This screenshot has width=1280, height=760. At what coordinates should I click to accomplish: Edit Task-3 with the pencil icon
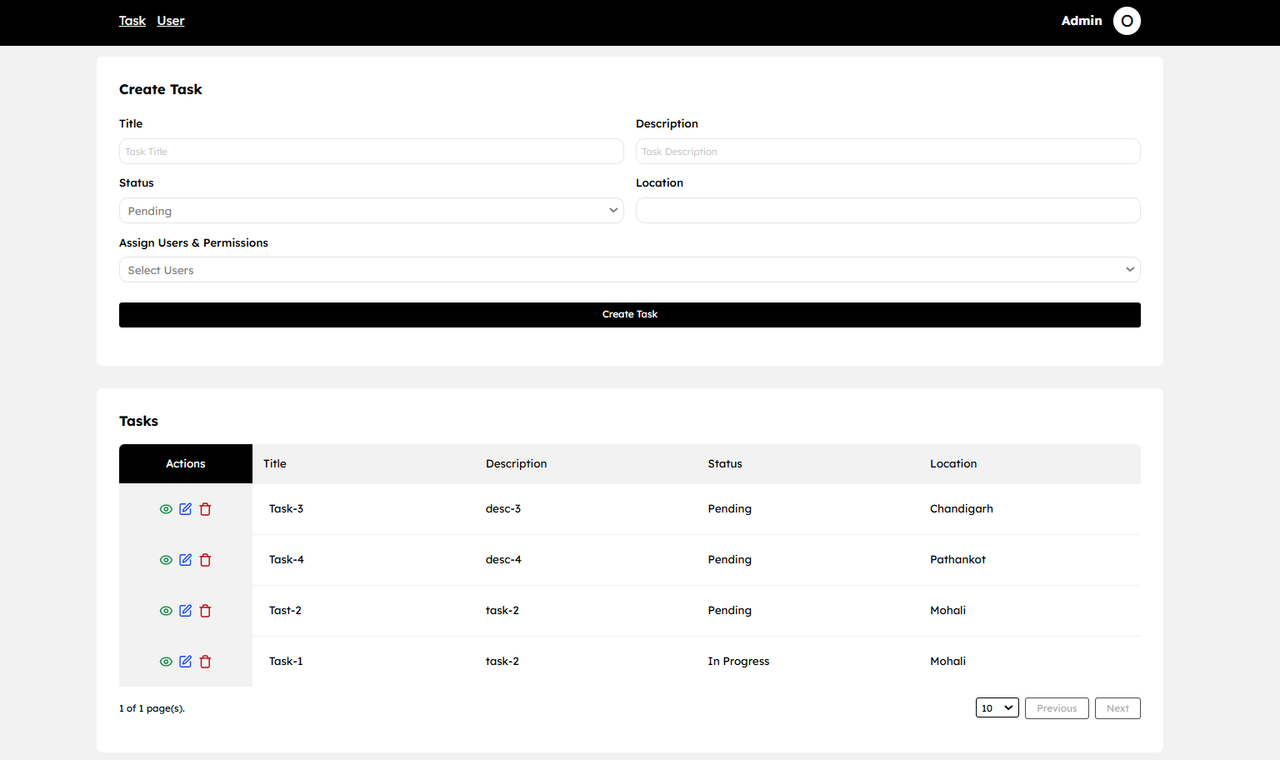click(185, 509)
